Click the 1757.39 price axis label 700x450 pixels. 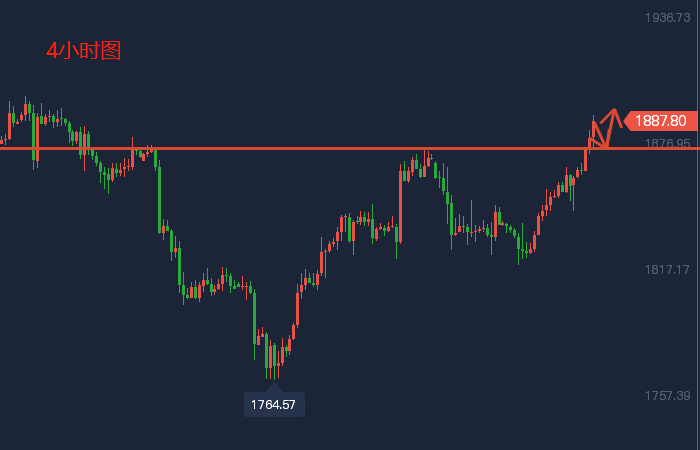[x=668, y=396]
